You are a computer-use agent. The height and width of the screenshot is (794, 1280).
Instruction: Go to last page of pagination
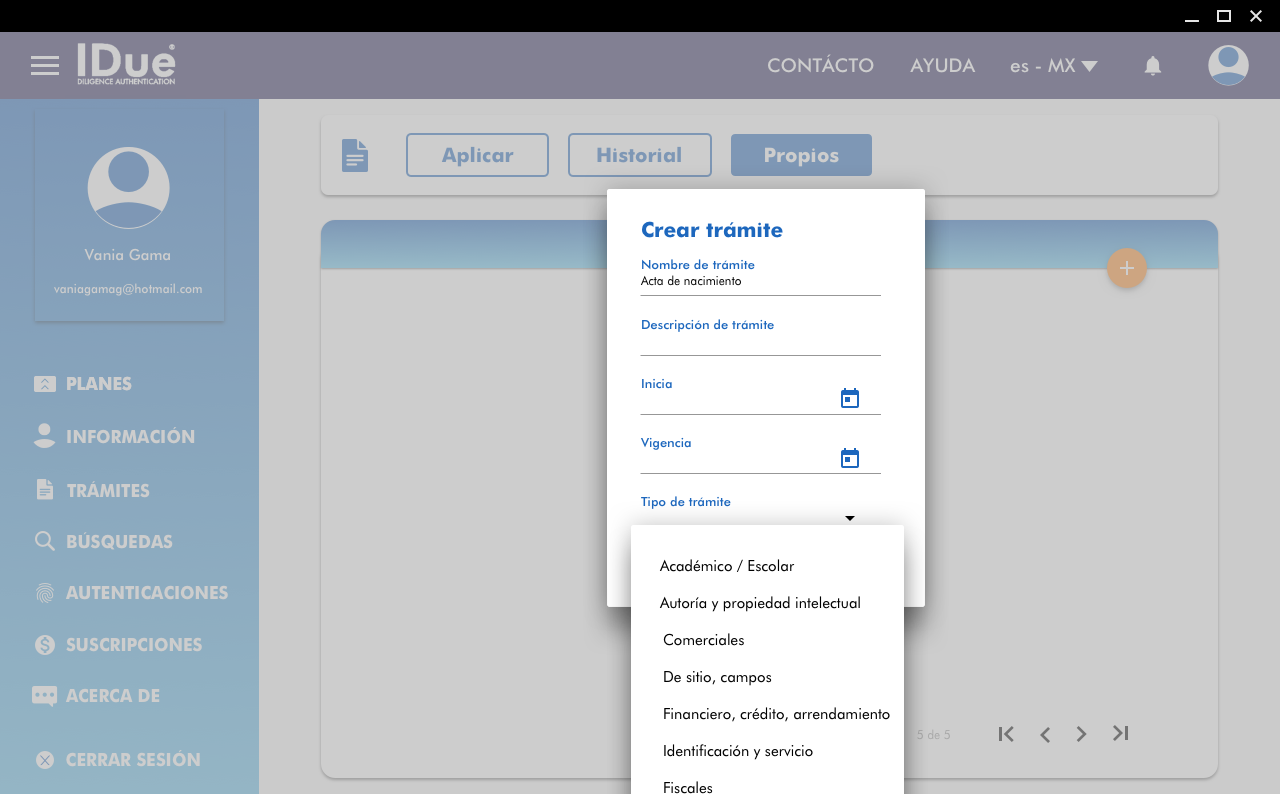(1120, 734)
